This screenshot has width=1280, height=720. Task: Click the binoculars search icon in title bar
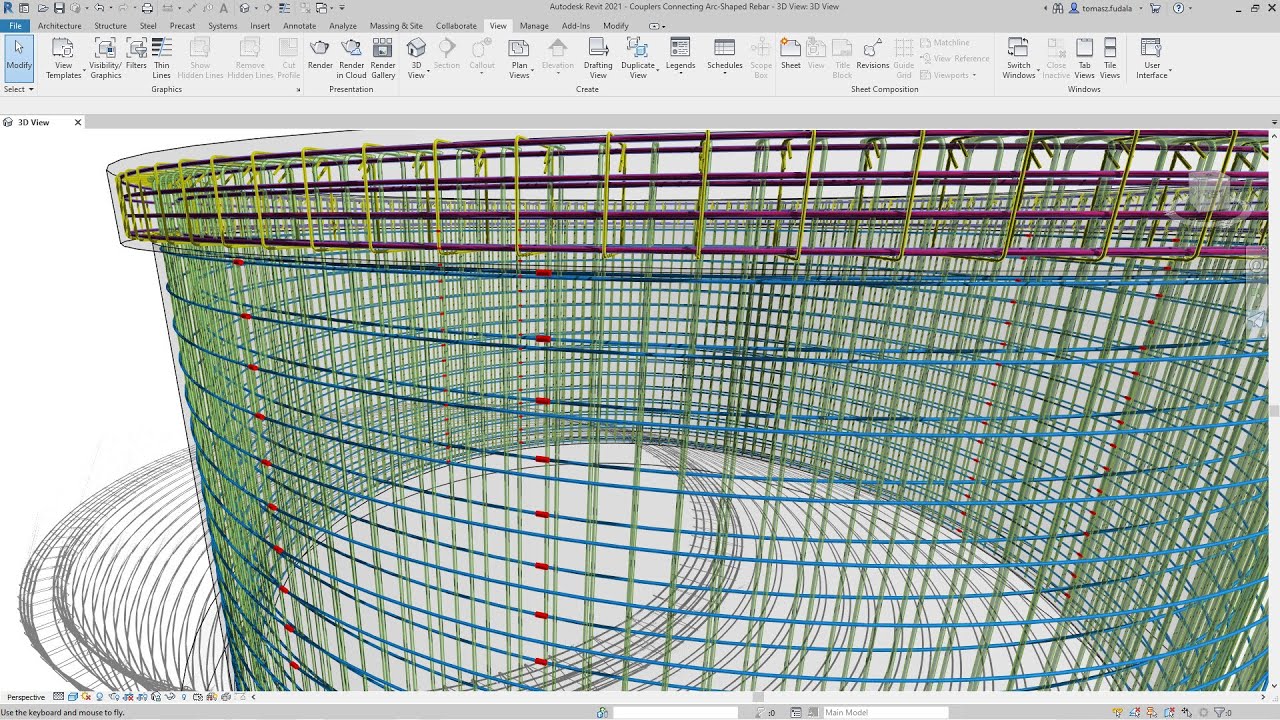(1058, 8)
